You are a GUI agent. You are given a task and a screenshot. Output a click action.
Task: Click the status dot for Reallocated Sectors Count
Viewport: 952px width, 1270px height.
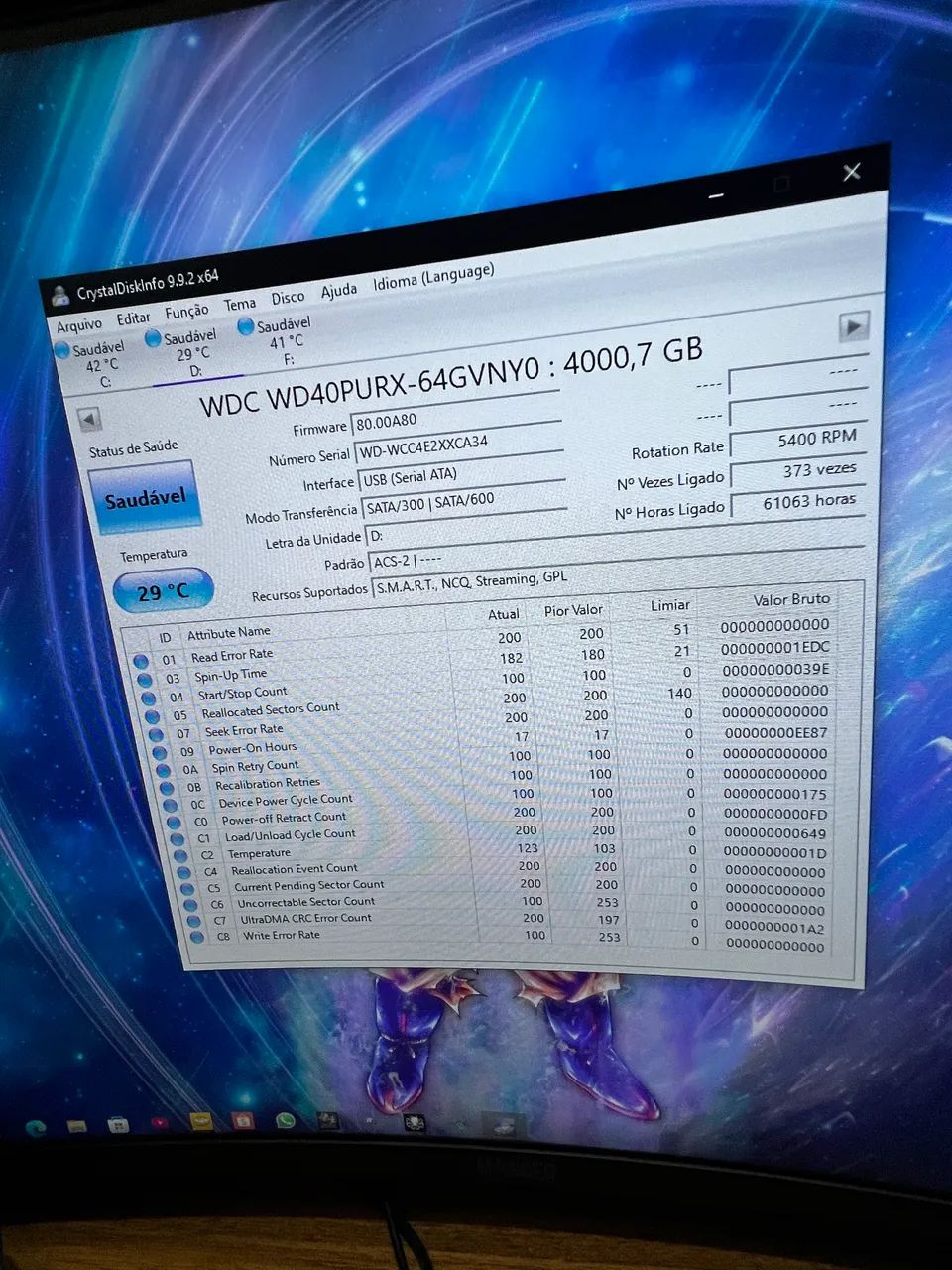tap(153, 716)
